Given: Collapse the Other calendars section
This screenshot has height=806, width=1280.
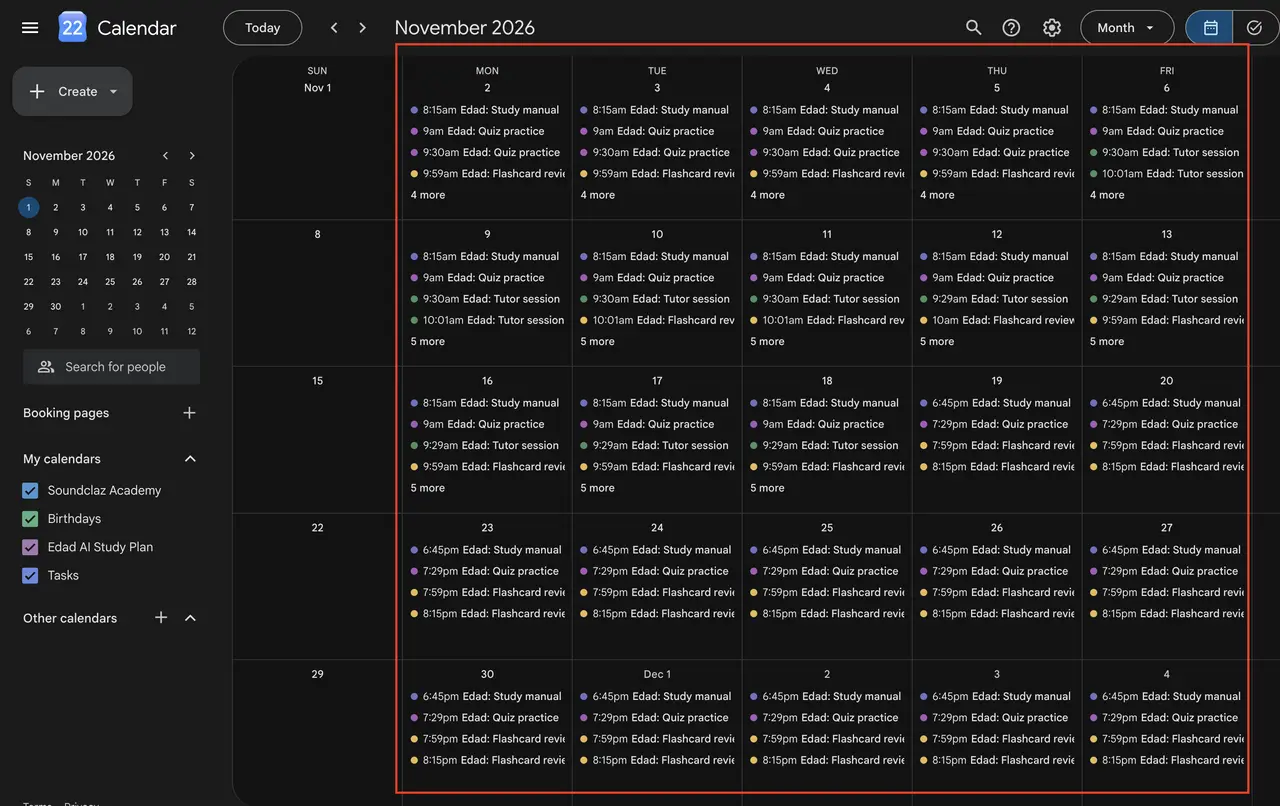Looking at the screenshot, I should (x=190, y=618).
